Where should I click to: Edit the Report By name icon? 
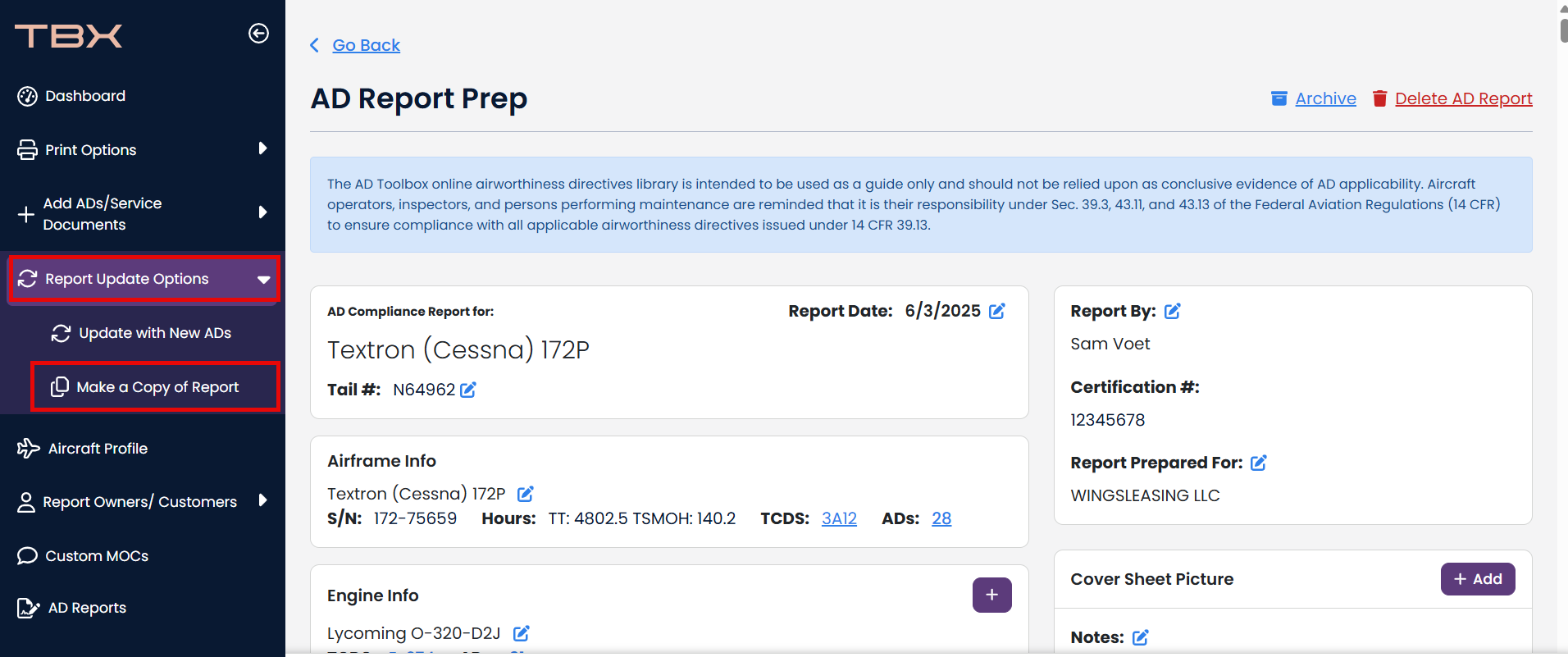(1173, 311)
